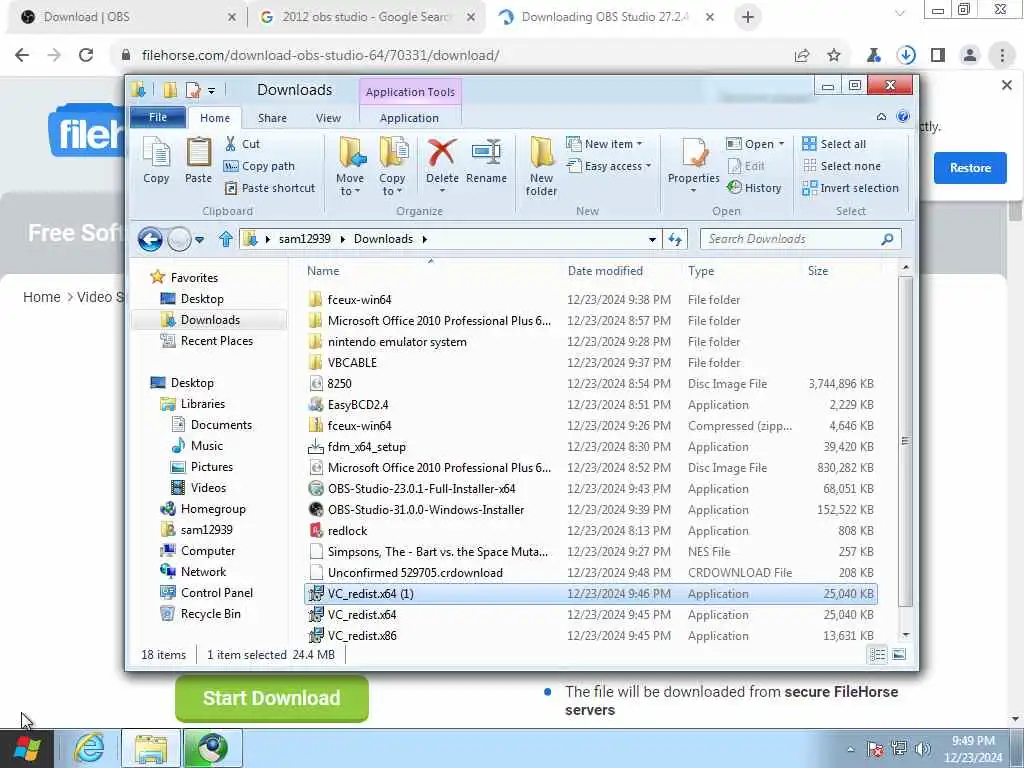The image size is (1024, 768).
Task: Open the Application tools tab
Action: 409,118
